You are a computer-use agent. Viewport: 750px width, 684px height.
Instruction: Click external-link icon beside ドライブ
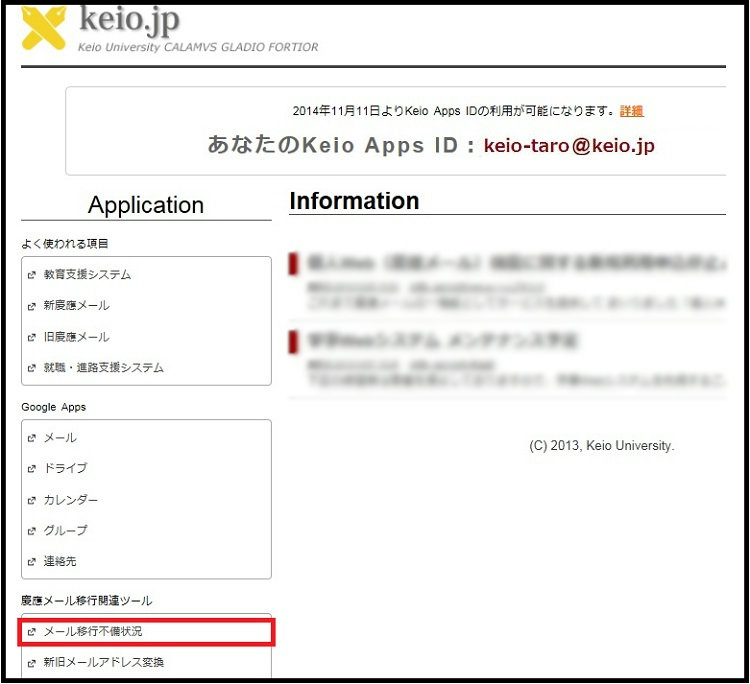[x=32, y=469]
